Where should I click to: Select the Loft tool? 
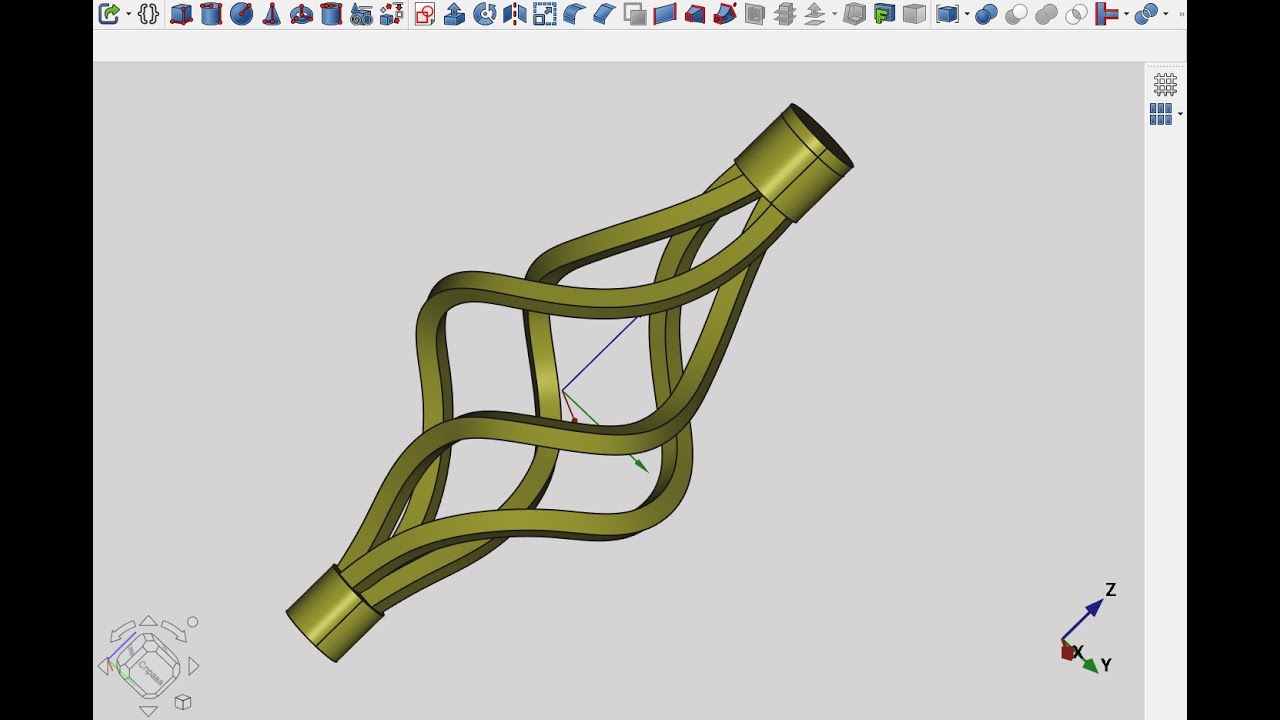coord(694,14)
